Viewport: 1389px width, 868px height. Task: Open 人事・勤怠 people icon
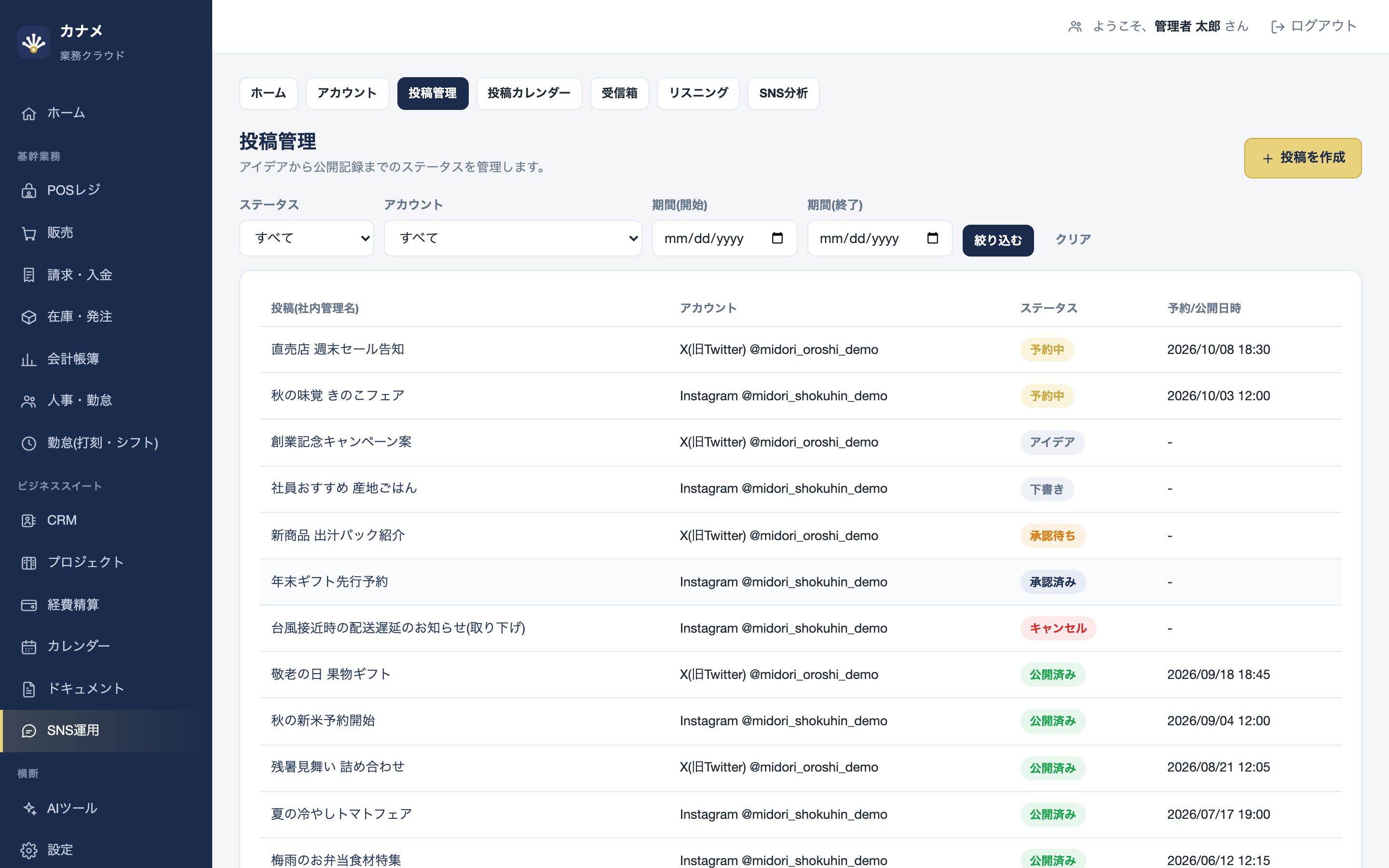click(29, 401)
